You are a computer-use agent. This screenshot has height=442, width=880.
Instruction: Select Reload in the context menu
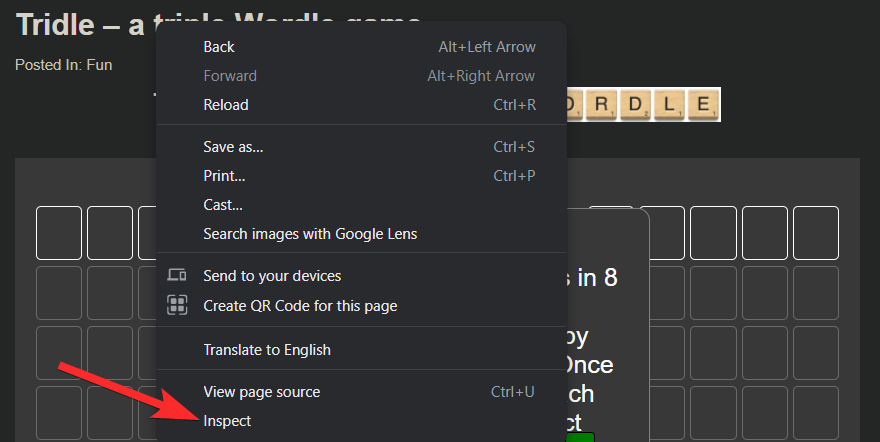coord(226,105)
